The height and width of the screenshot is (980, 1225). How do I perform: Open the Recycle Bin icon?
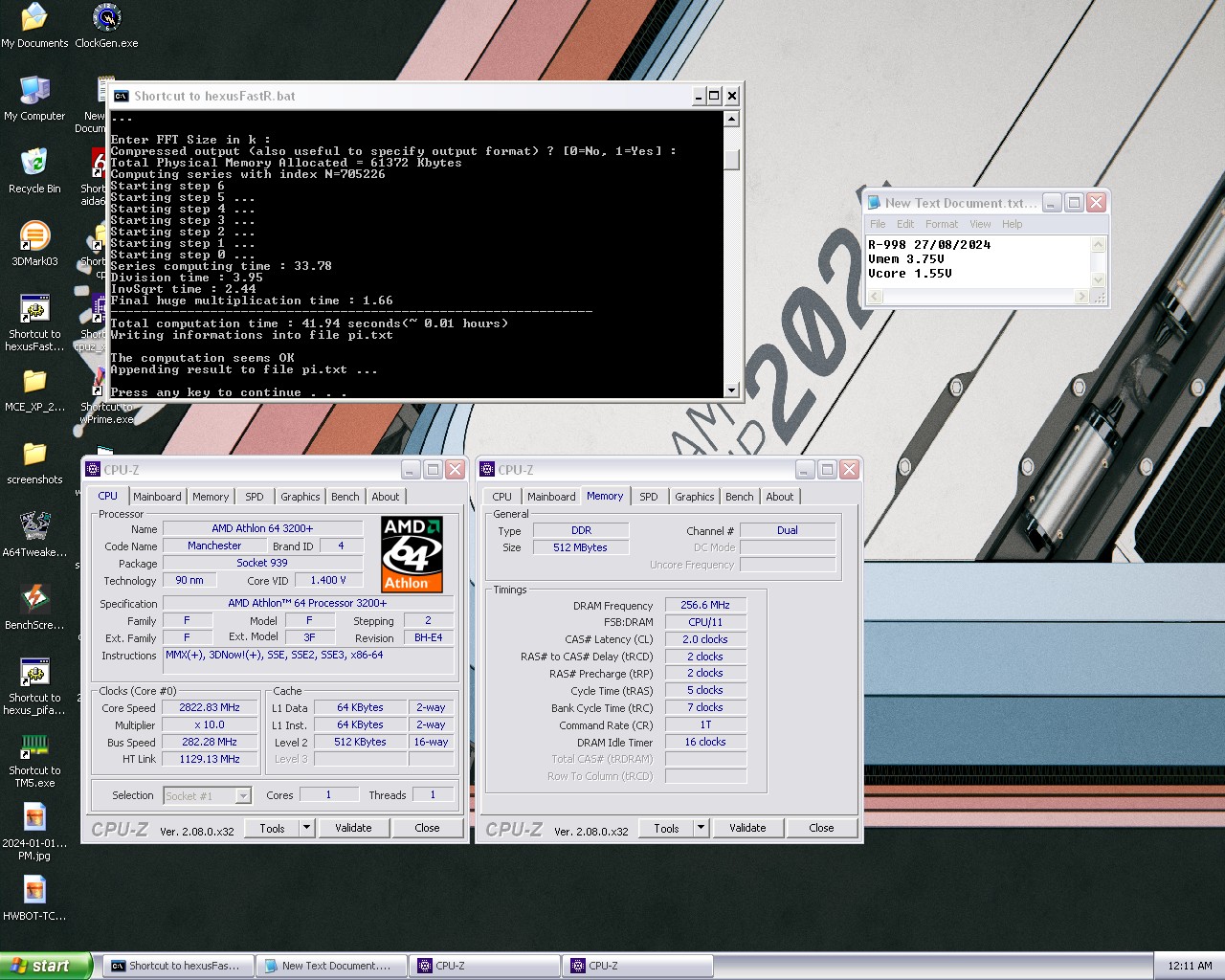(34, 171)
